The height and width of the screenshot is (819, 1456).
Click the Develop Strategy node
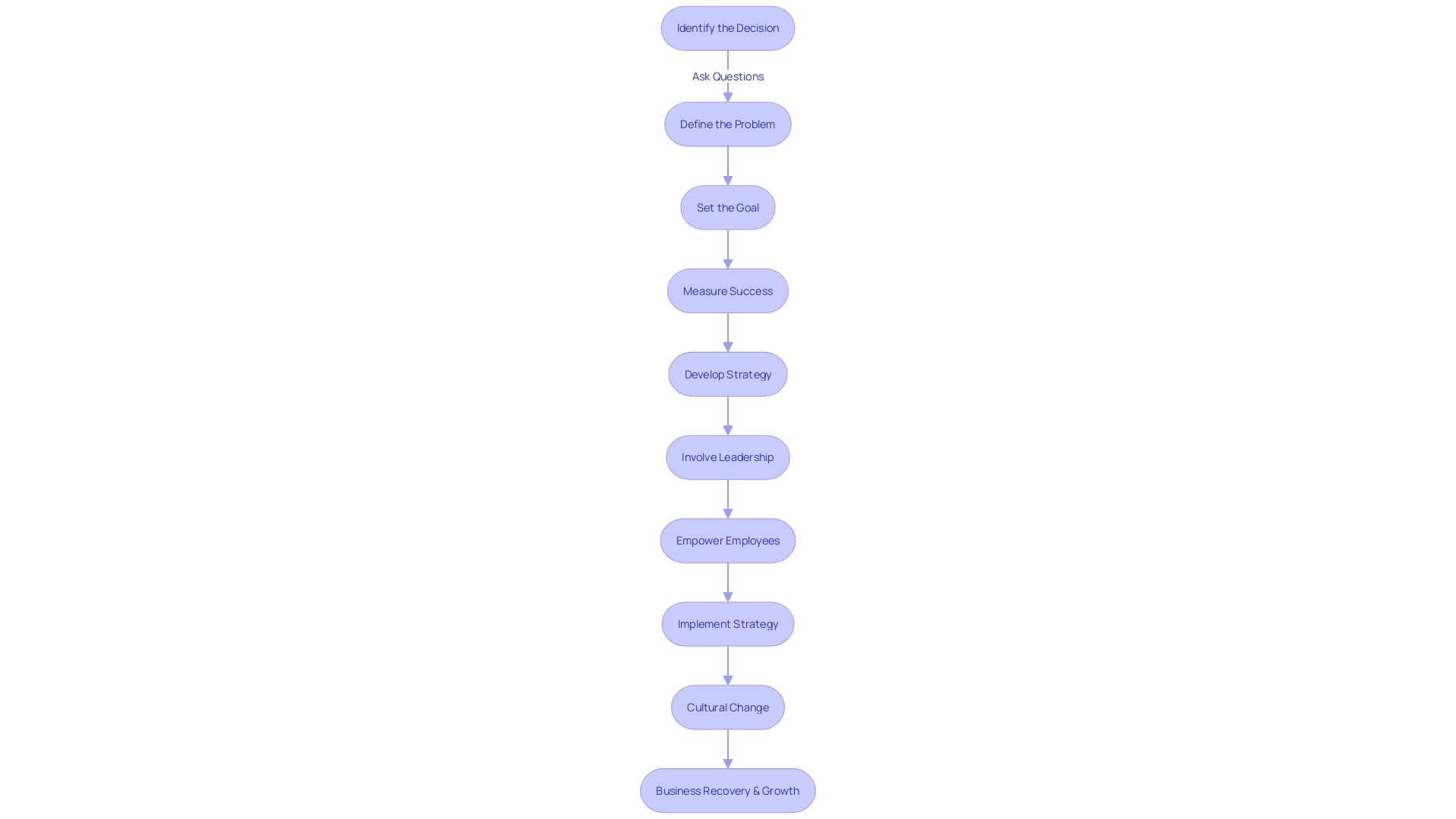pos(728,373)
